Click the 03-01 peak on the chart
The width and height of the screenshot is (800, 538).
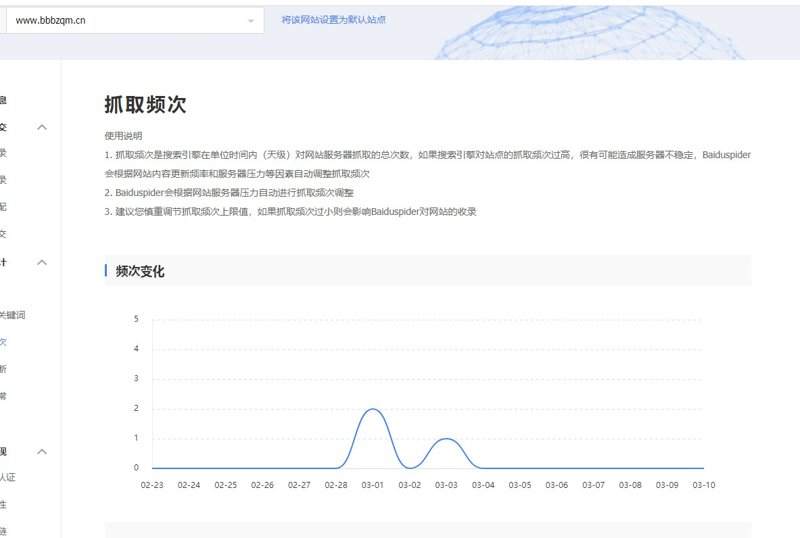click(372, 409)
